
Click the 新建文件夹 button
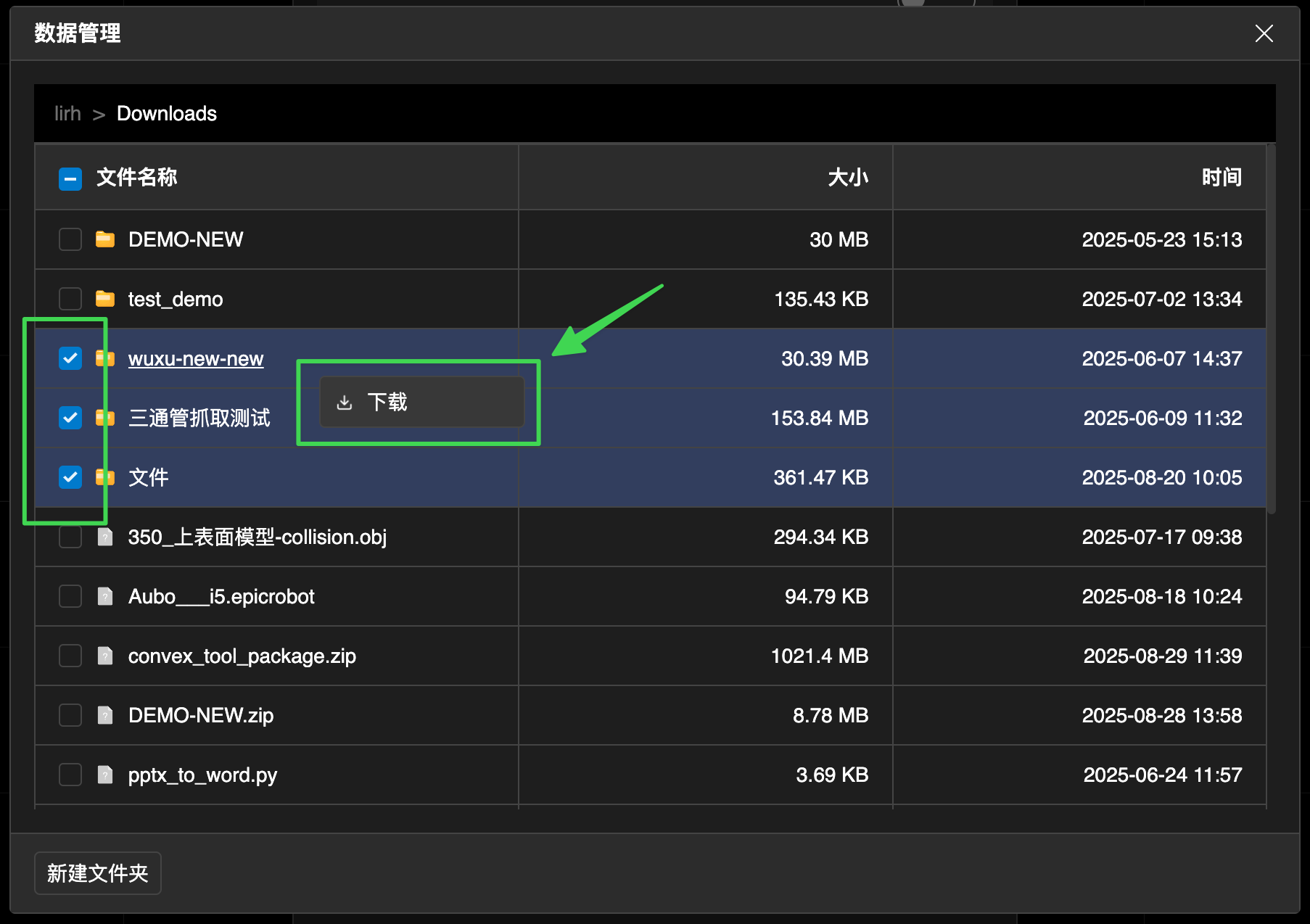[98, 873]
